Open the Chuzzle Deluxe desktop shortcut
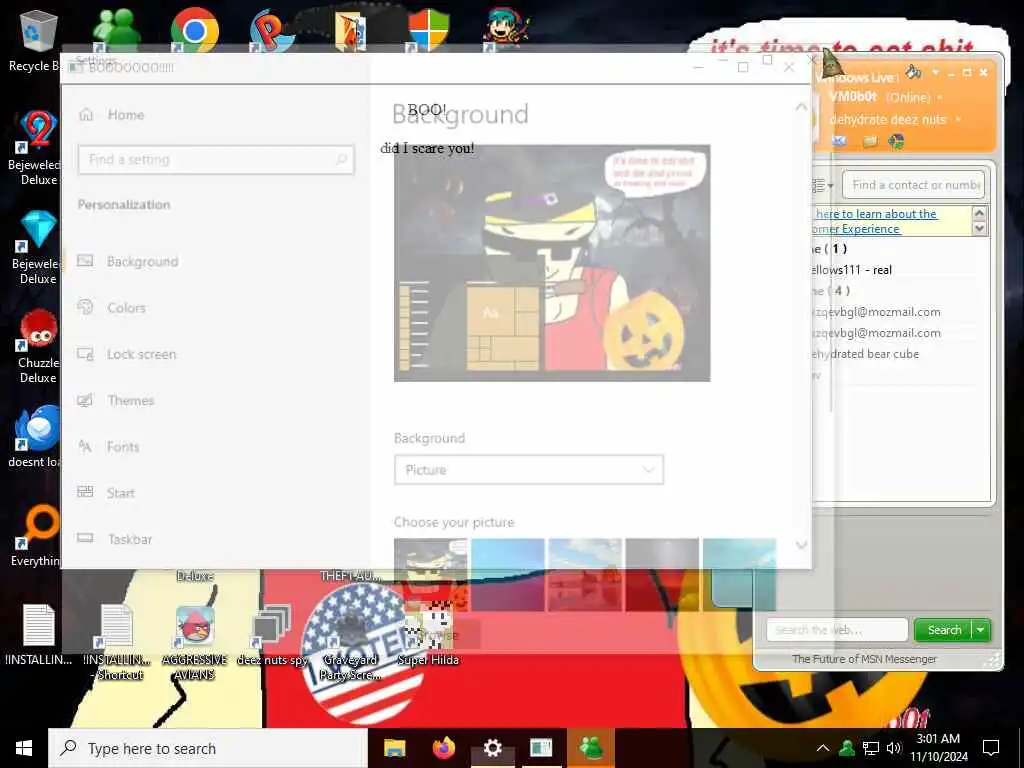Viewport: 1024px width, 768px height. pyautogui.click(x=38, y=347)
